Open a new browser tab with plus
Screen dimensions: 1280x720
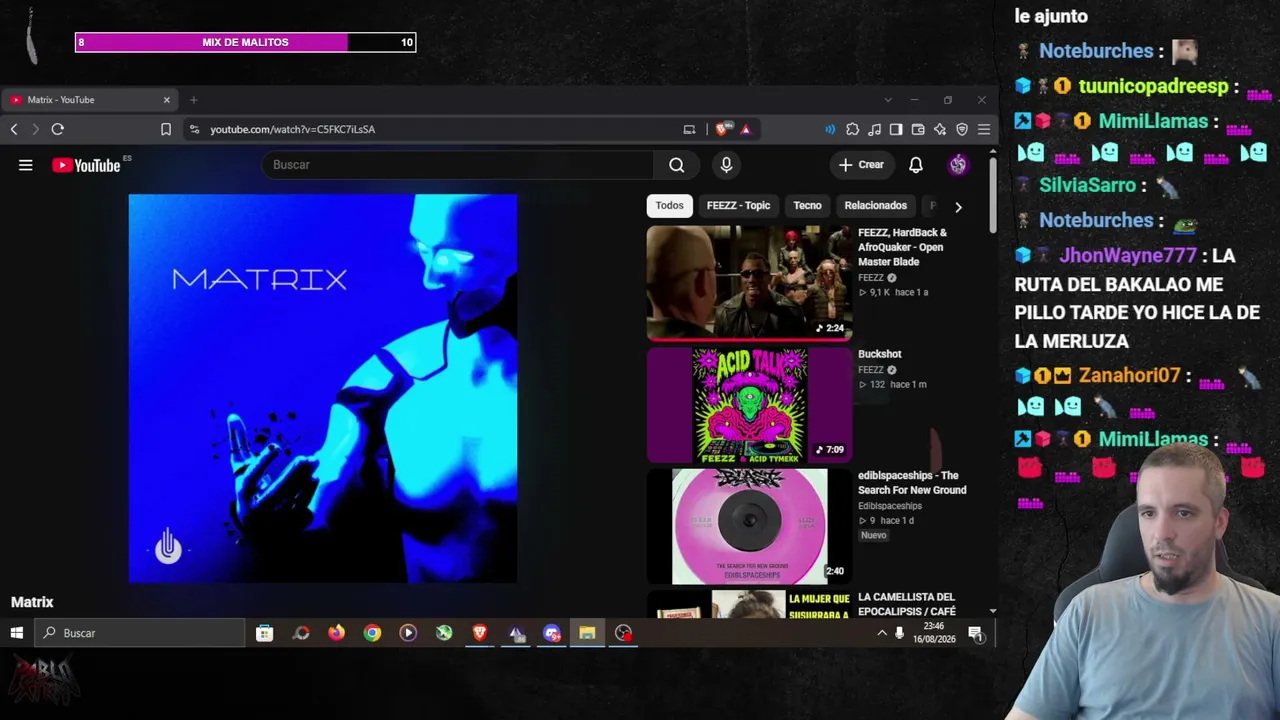(194, 100)
